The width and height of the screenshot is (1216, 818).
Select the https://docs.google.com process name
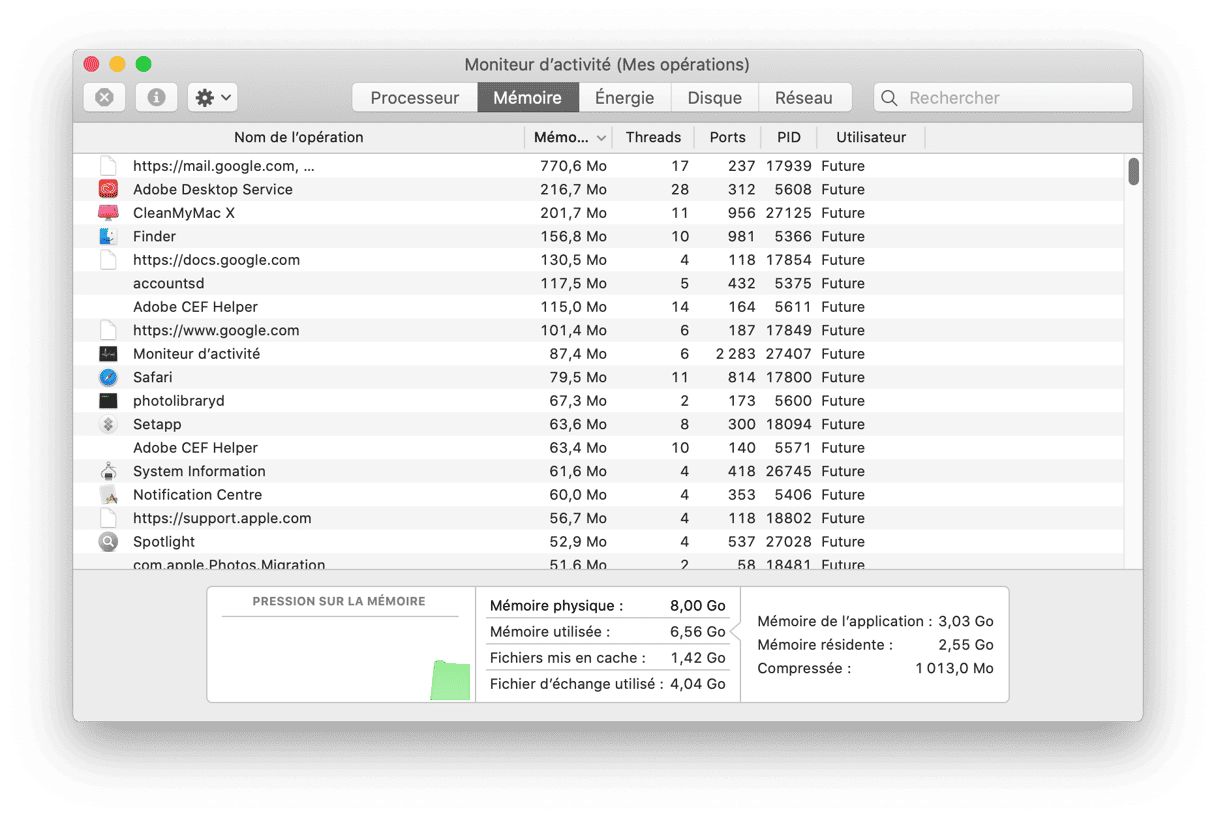[217, 260]
